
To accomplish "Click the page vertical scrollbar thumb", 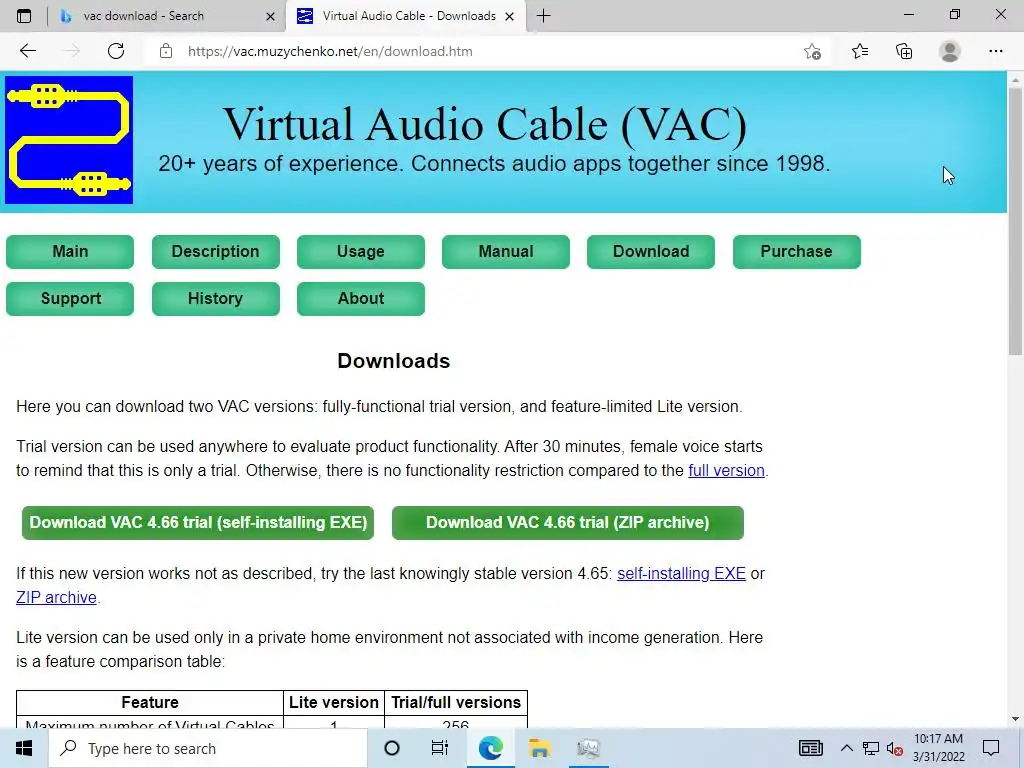I will point(1015,222).
